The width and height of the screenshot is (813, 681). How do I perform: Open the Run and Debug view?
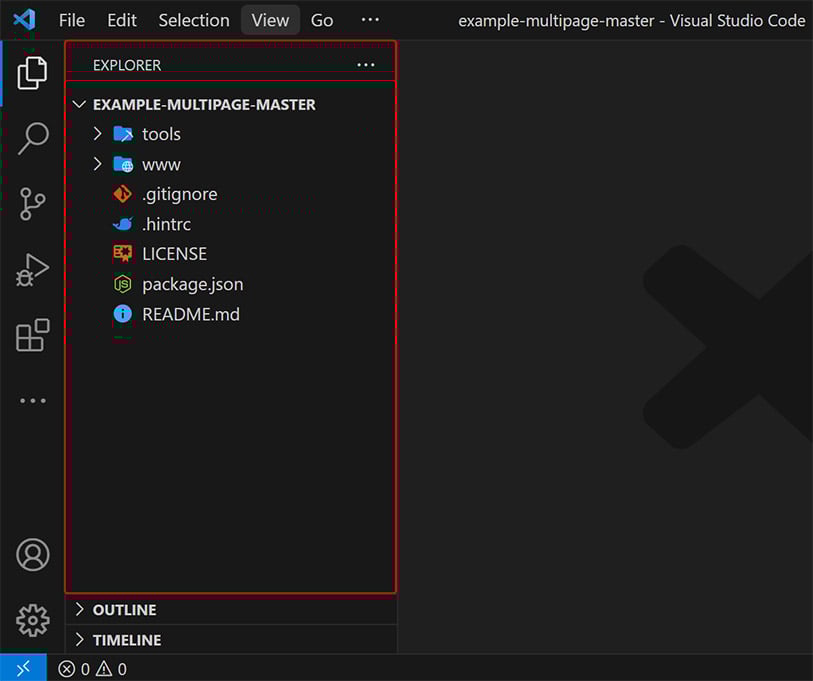tap(33, 270)
